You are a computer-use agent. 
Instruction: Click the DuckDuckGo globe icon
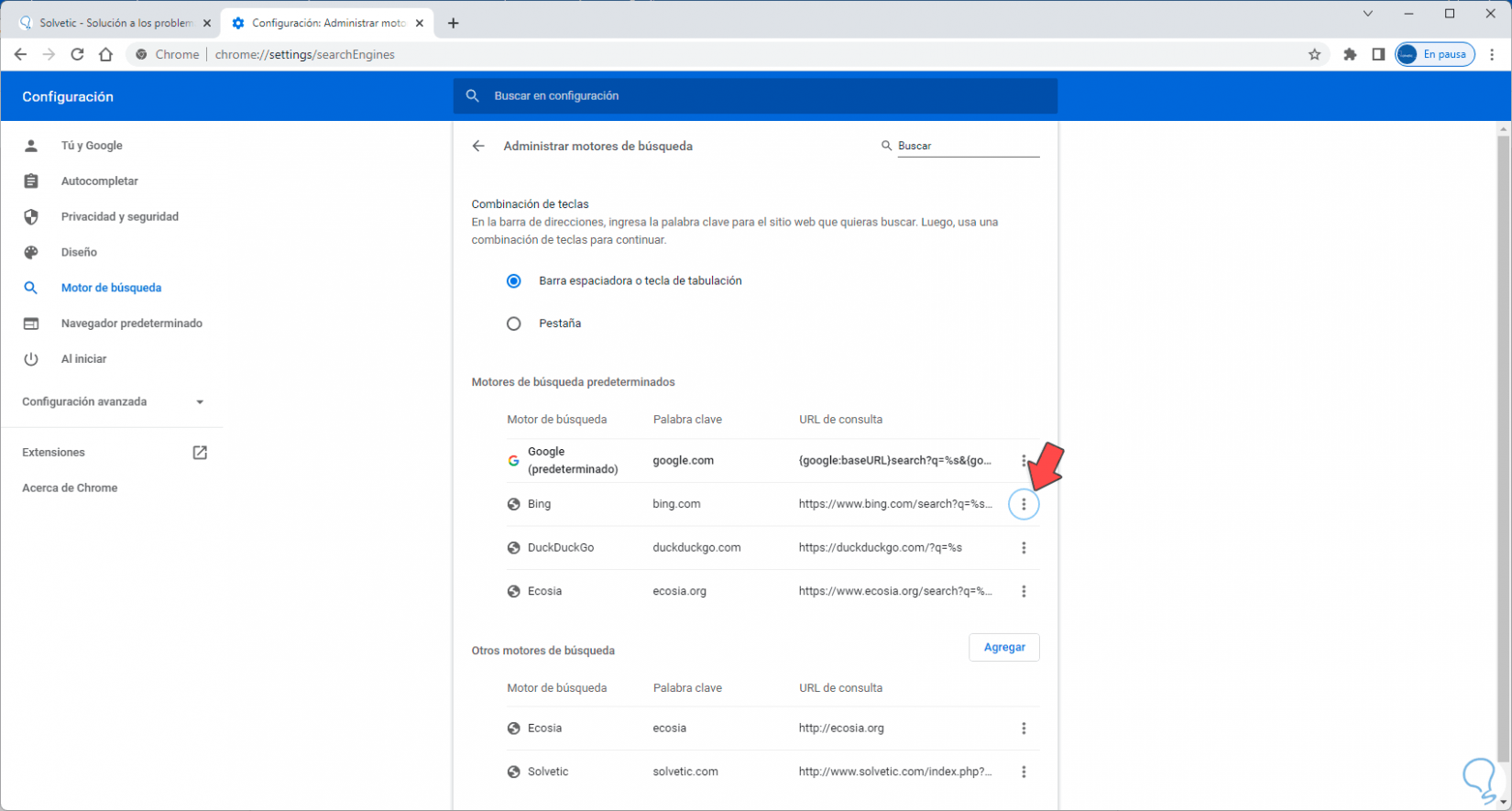[x=514, y=548]
